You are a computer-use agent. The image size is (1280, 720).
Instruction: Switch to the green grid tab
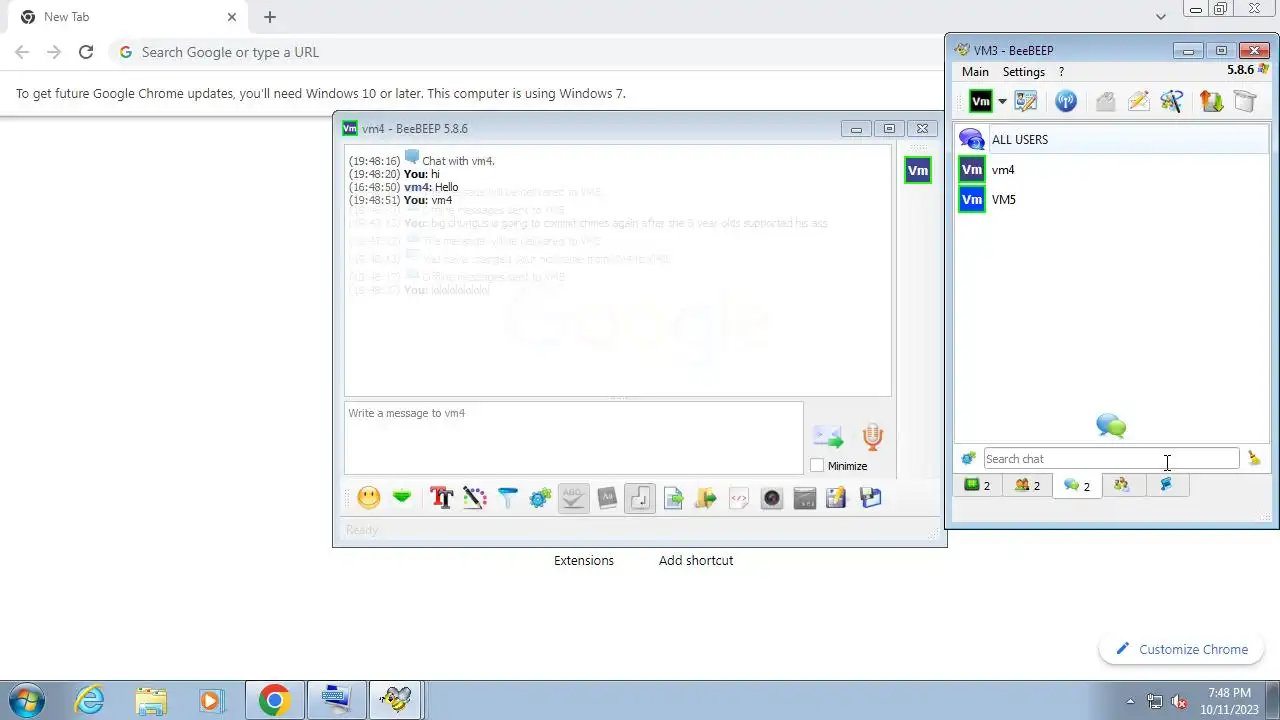pos(977,485)
